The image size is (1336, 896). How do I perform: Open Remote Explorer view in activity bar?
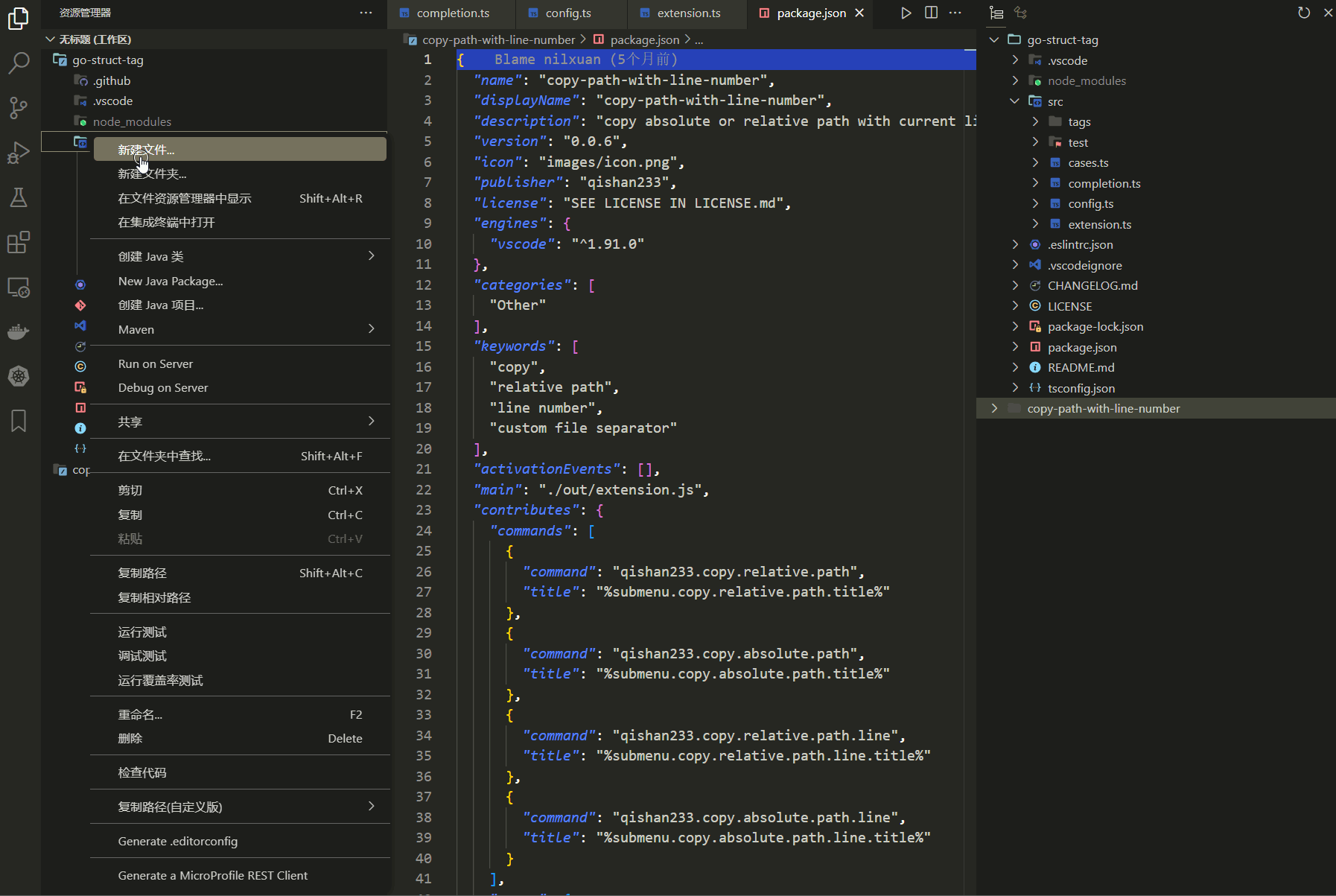click(19, 287)
